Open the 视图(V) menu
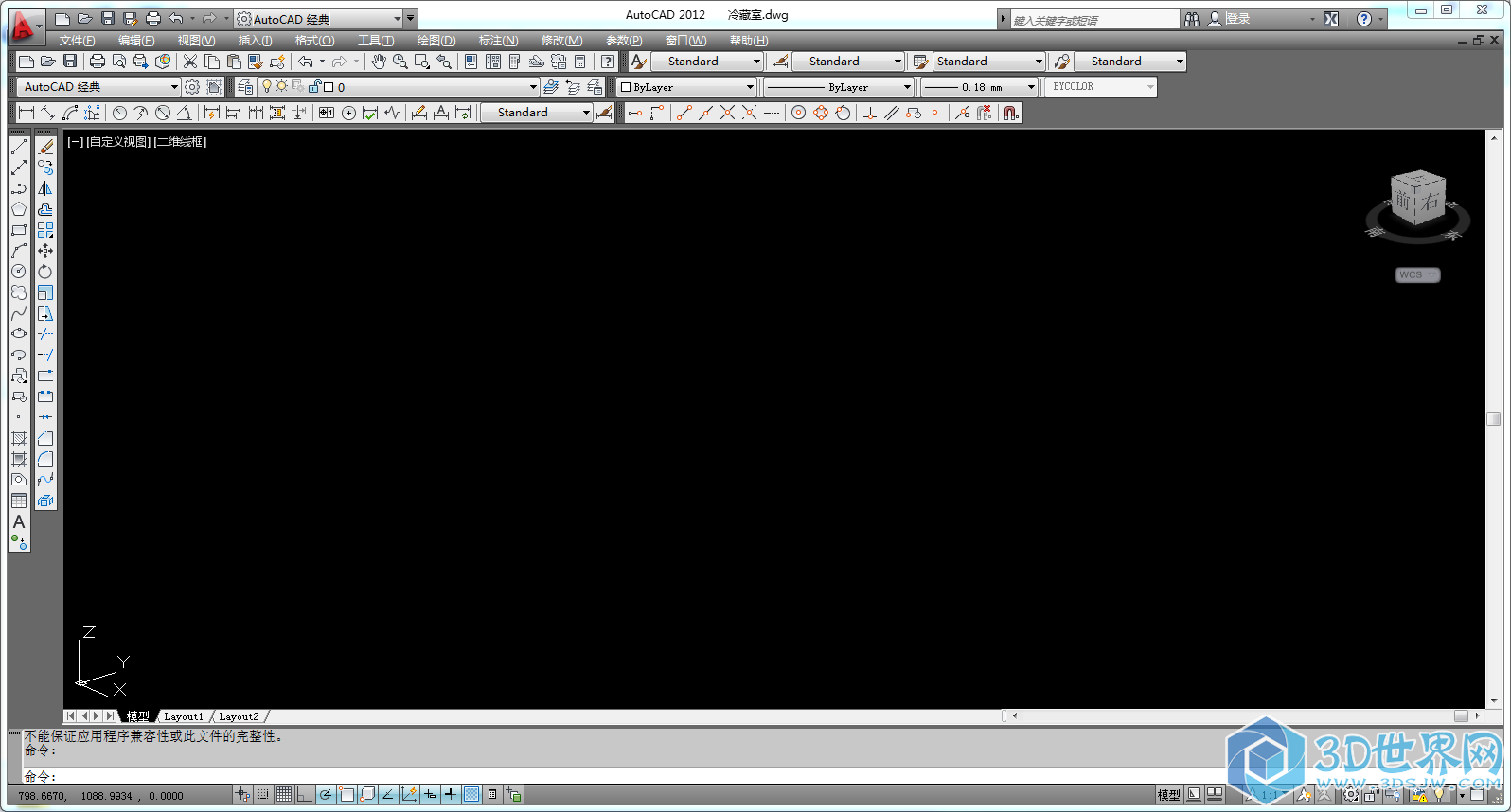 pyautogui.click(x=196, y=41)
